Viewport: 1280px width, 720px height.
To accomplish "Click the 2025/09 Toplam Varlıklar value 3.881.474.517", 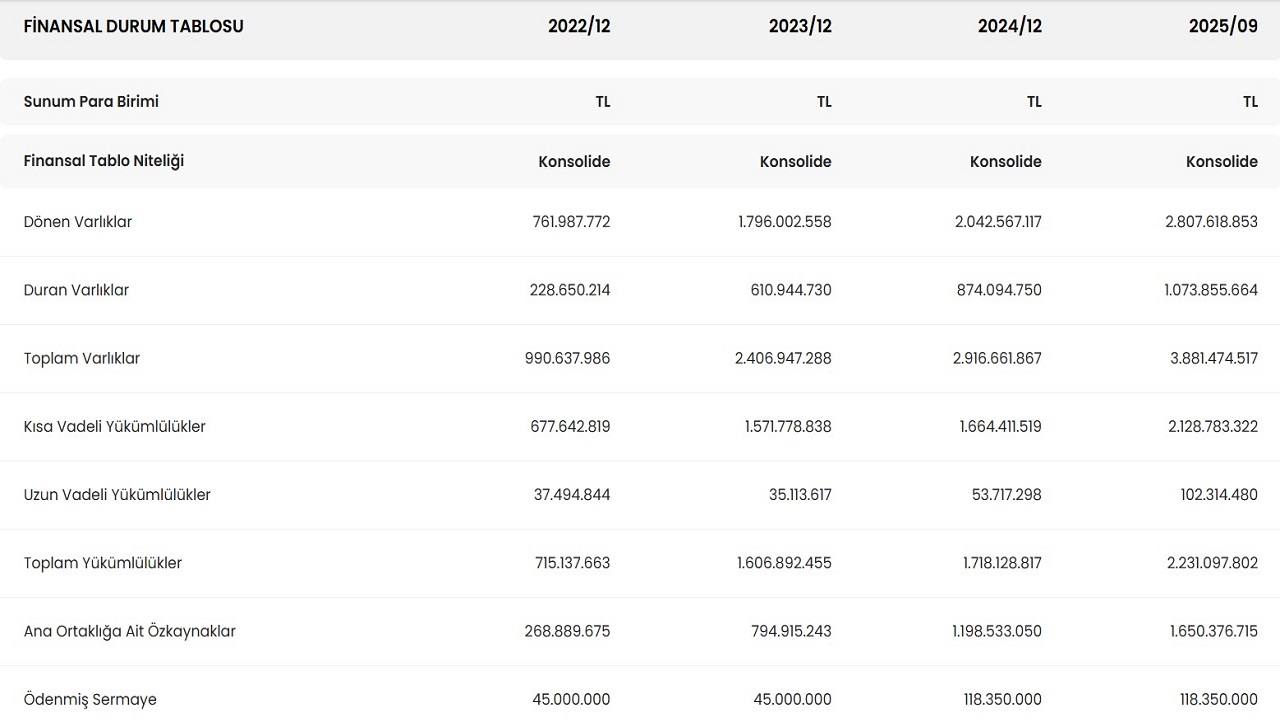I will (1213, 358).
